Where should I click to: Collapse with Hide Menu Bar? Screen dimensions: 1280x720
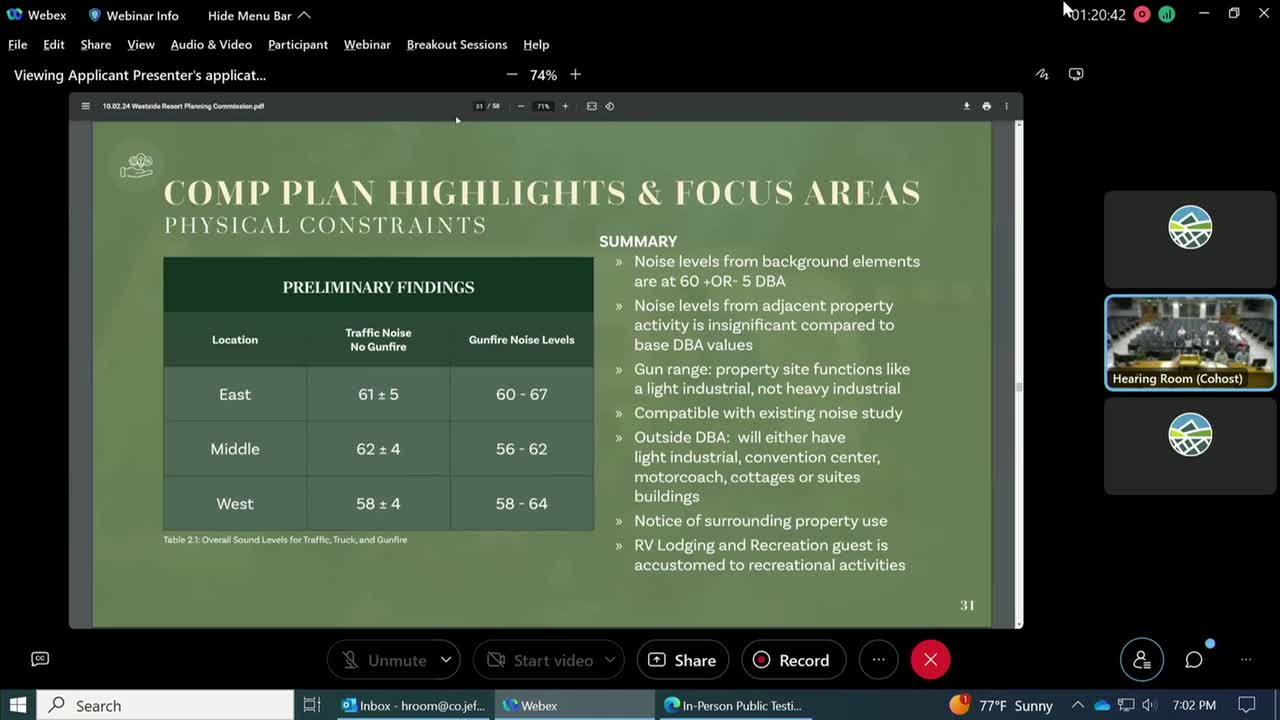point(259,15)
